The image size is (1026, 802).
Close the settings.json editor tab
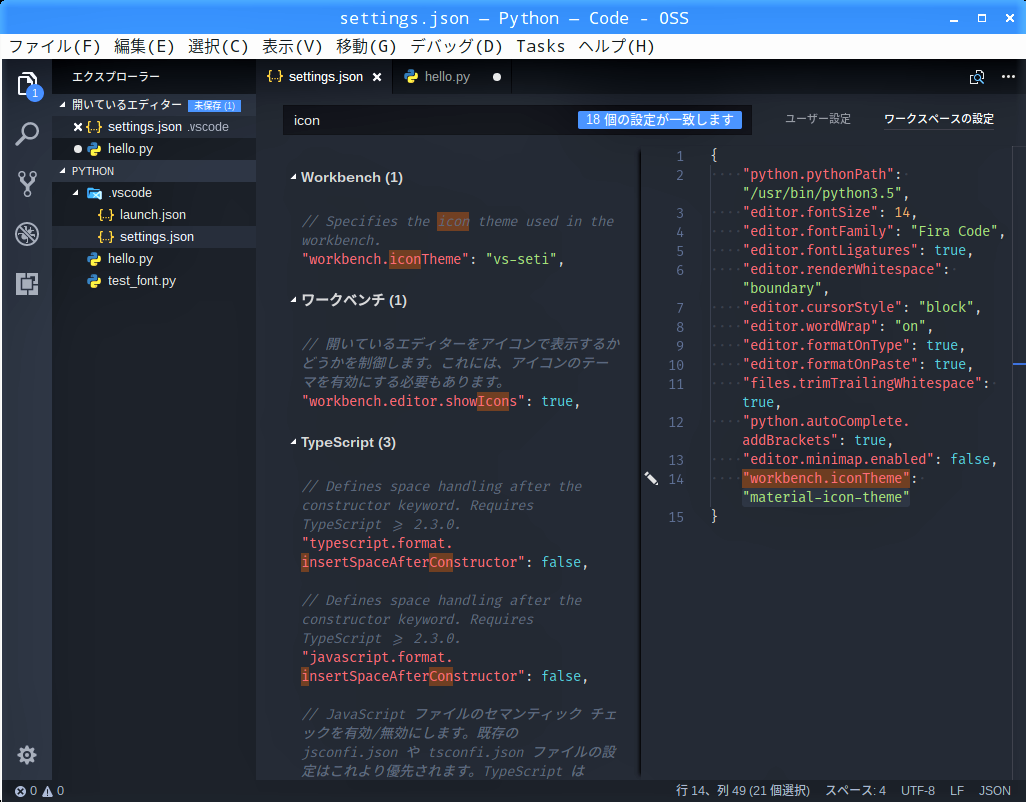tap(377, 77)
